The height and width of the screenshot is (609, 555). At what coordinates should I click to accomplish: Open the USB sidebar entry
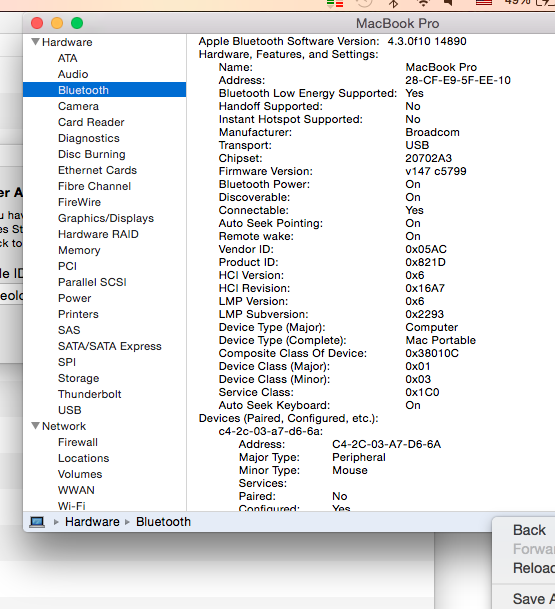(70, 410)
